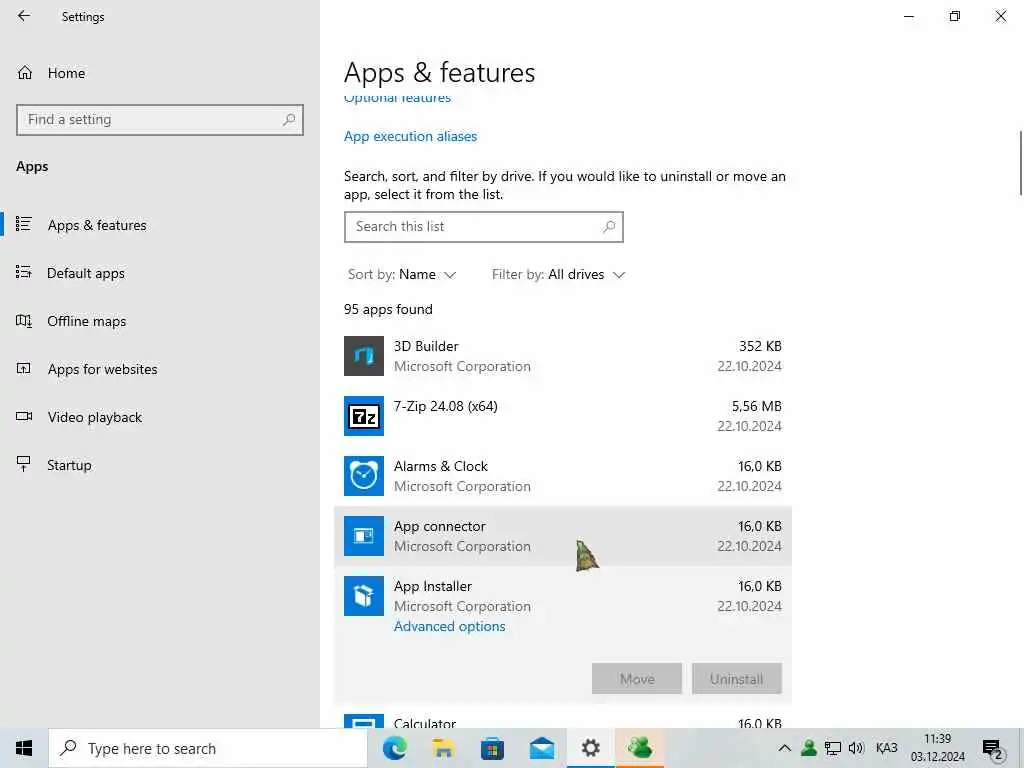Click the magnifier icon in Find a setting
The image size is (1024, 768).
click(x=289, y=120)
